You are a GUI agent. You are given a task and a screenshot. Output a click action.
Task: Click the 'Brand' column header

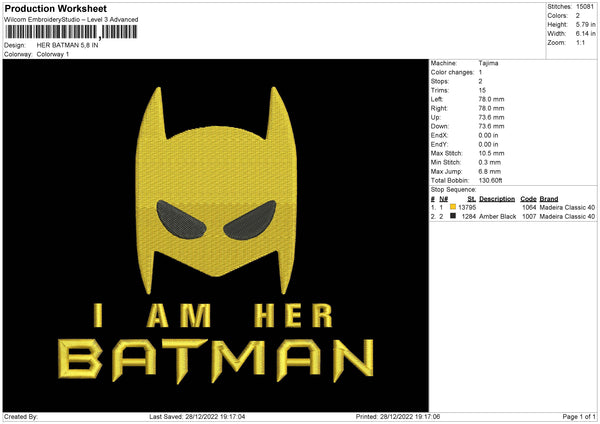[549, 199]
